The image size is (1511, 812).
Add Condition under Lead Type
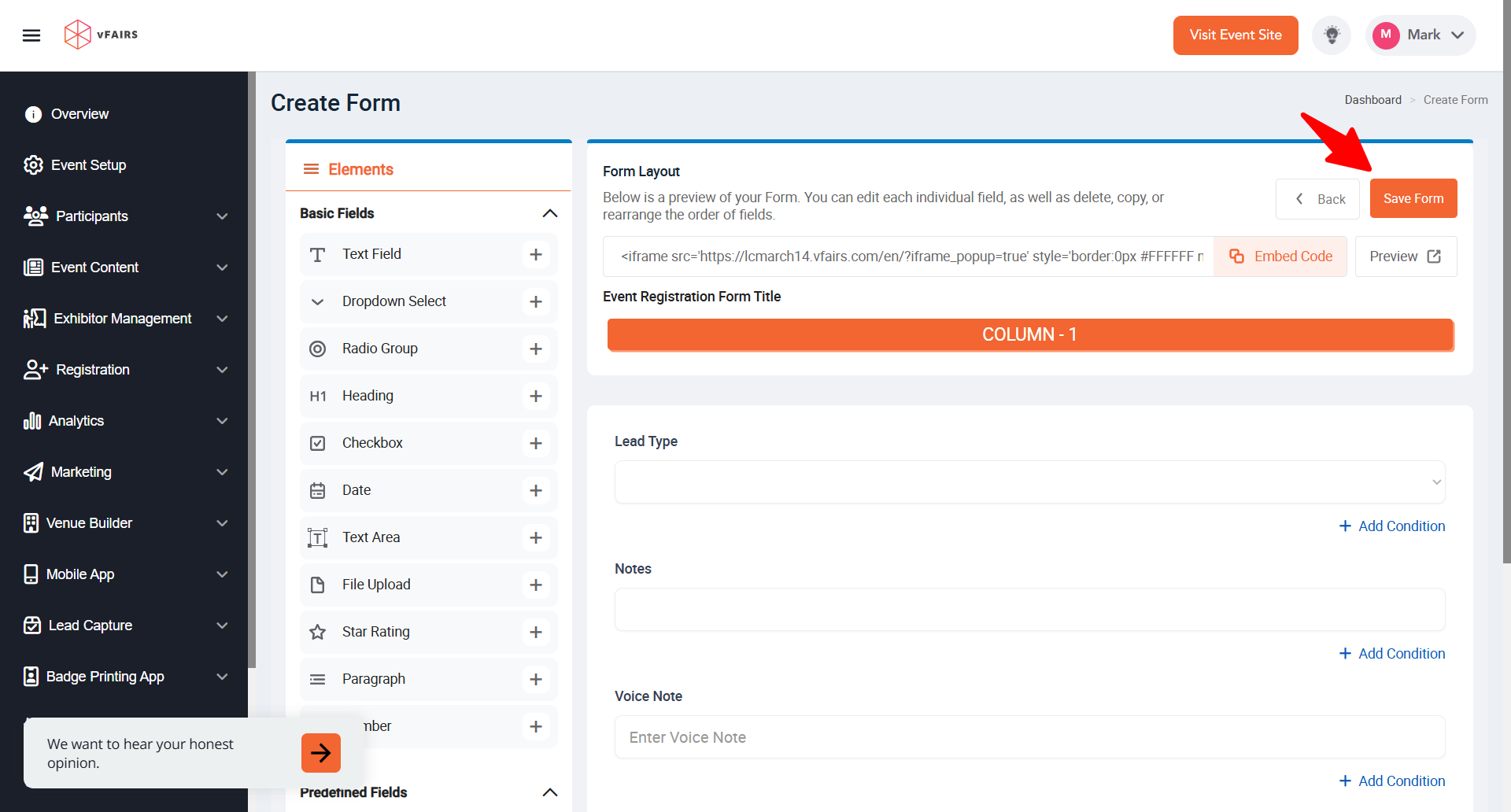[1392, 526]
